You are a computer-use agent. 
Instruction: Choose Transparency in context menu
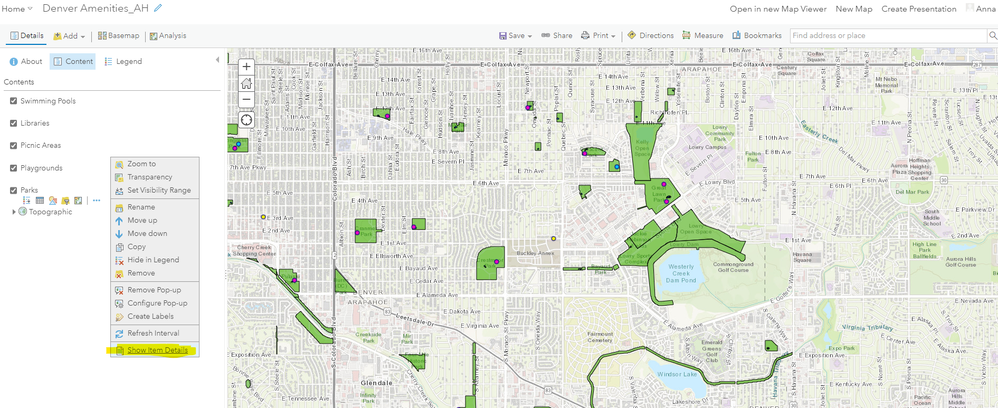click(150, 177)
